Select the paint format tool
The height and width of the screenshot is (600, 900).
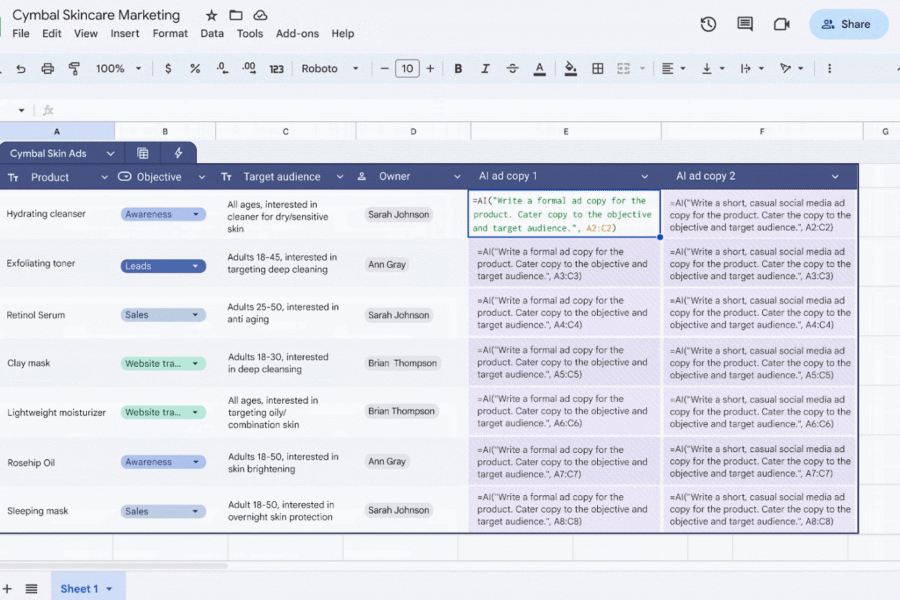click(74, 69)
